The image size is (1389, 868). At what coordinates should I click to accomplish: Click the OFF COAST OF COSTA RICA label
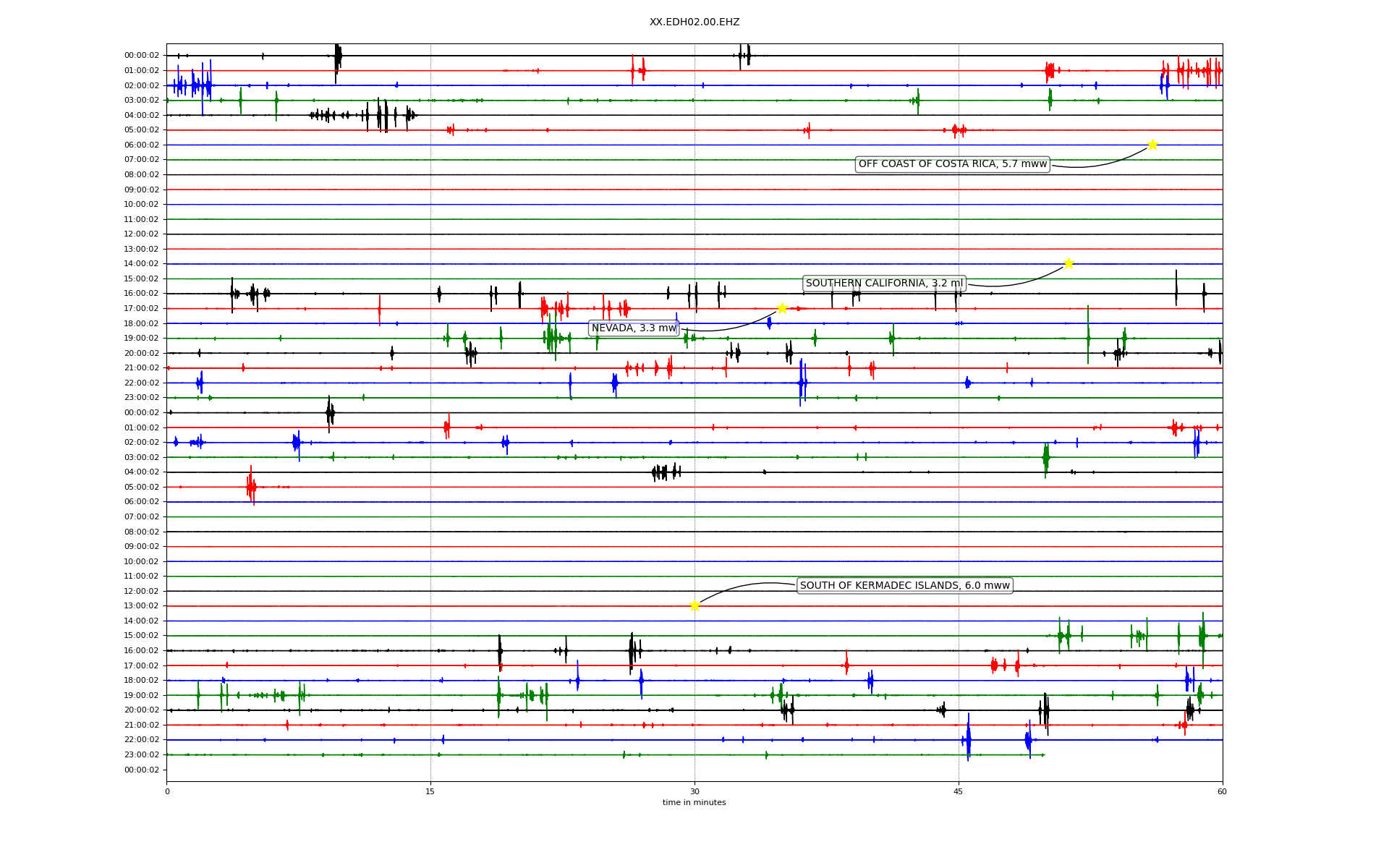(952, 164)
